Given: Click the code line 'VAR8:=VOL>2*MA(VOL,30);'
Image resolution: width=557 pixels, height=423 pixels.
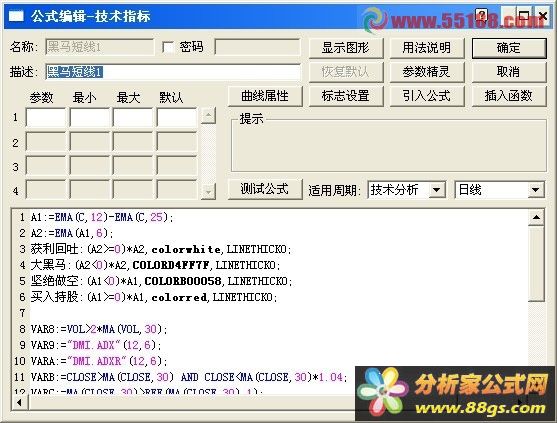Looking at the screenshot, I should [99, 329].
